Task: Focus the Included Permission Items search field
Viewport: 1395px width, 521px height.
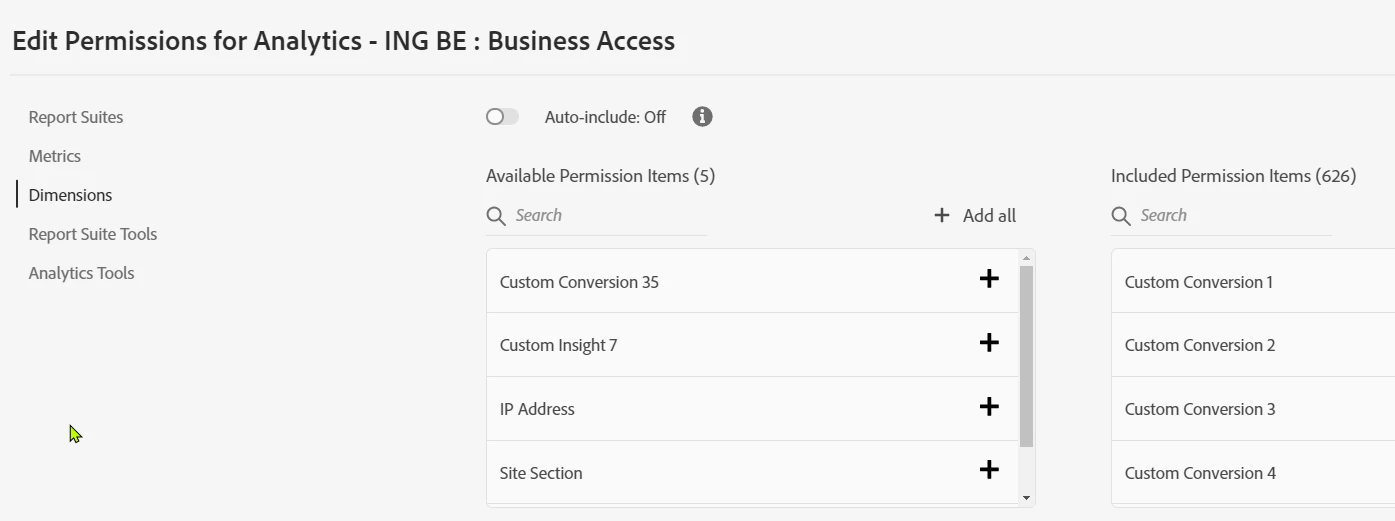Action: (x=1233, y=216)
